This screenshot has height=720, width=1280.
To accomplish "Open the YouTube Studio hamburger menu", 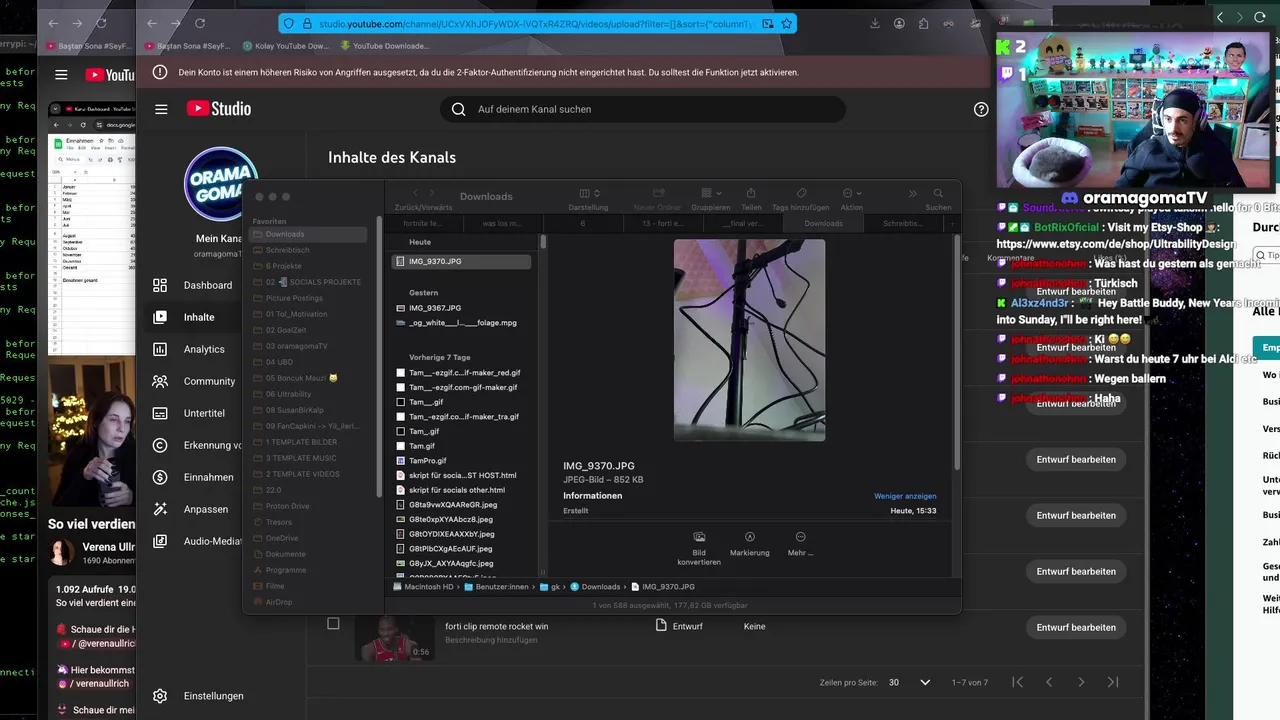I will [x=161, y=109].
